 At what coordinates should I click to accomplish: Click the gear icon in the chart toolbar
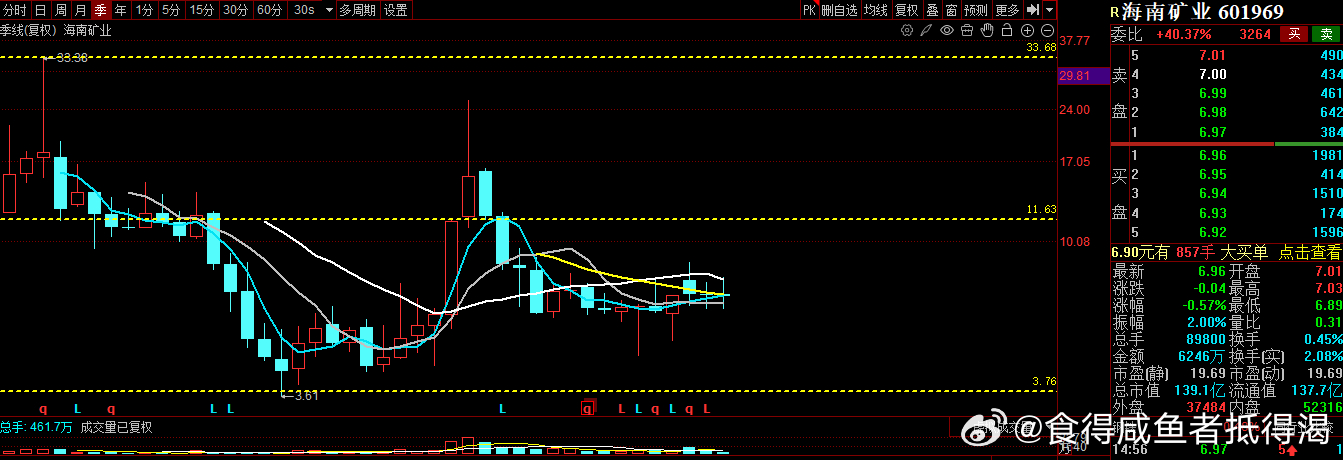[x=908, y=30]
